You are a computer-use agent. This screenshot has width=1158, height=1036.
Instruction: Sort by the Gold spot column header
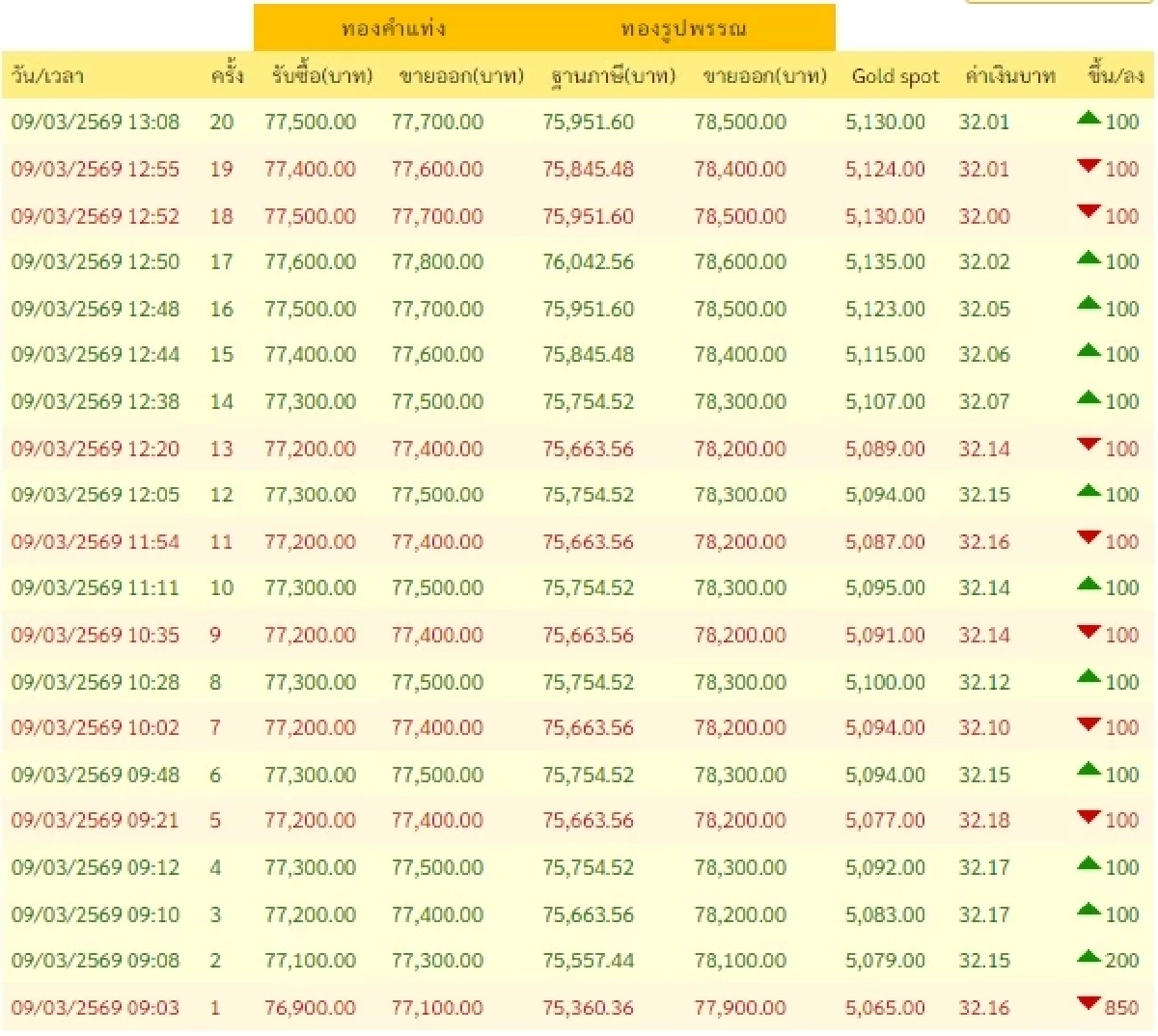(x=895, y=75)
